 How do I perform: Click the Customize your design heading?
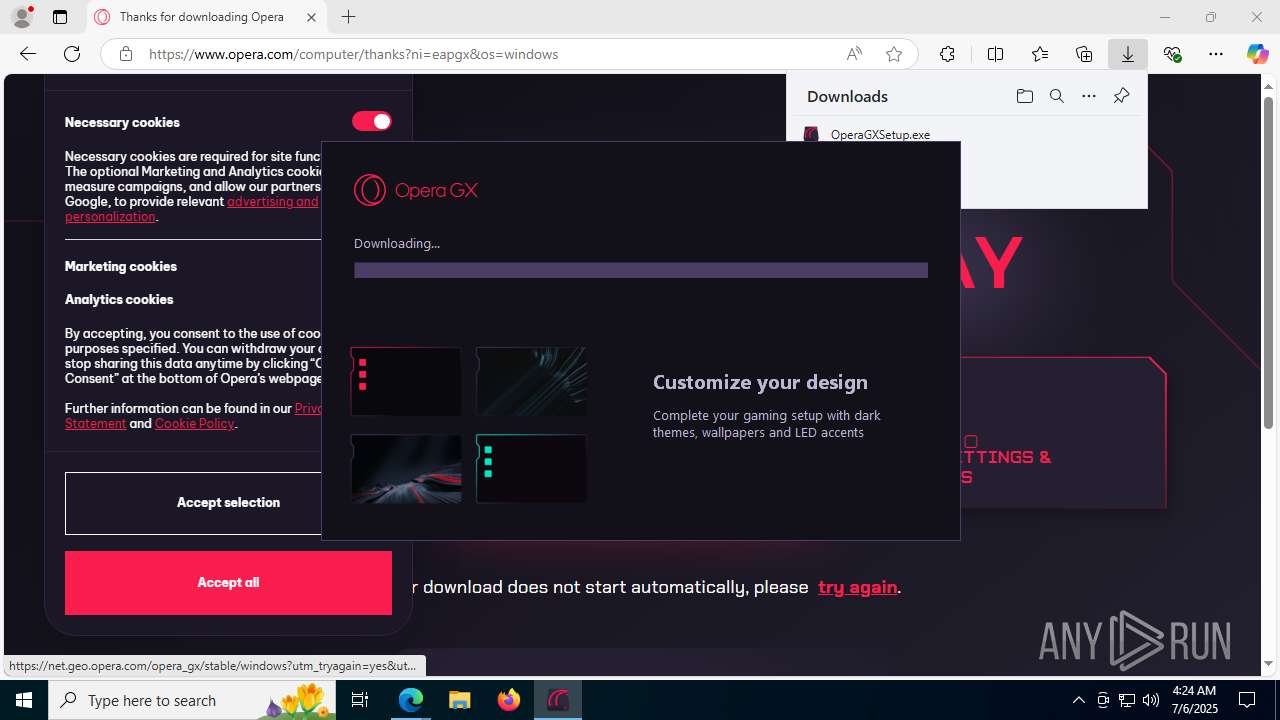[x=760, y=382]
